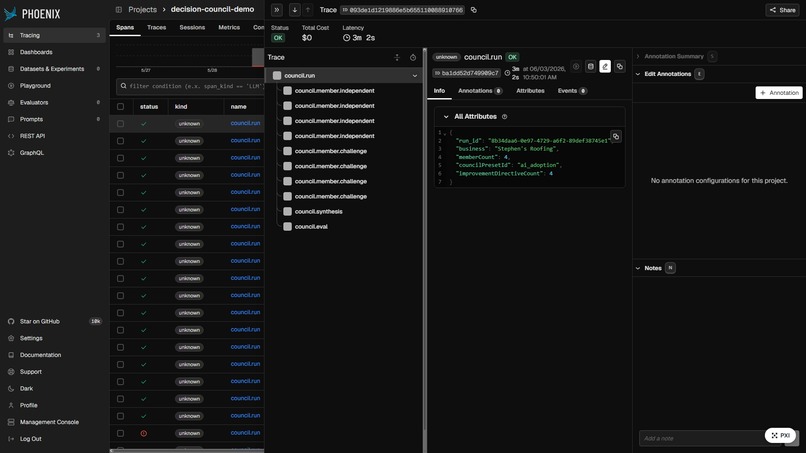Open the Playground icon in sidebar

click(x=11, y=85)
